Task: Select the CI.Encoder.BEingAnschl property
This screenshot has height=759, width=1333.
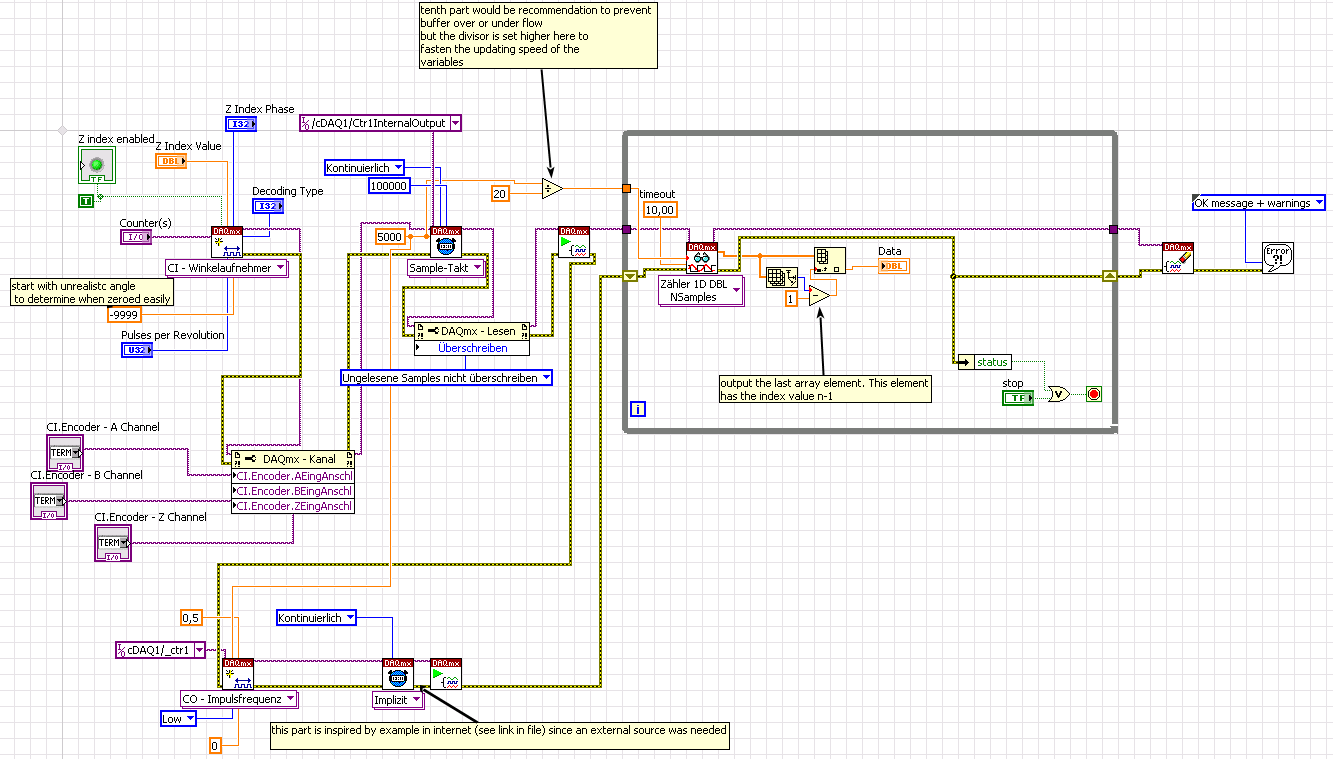Action: click(293, 491)
